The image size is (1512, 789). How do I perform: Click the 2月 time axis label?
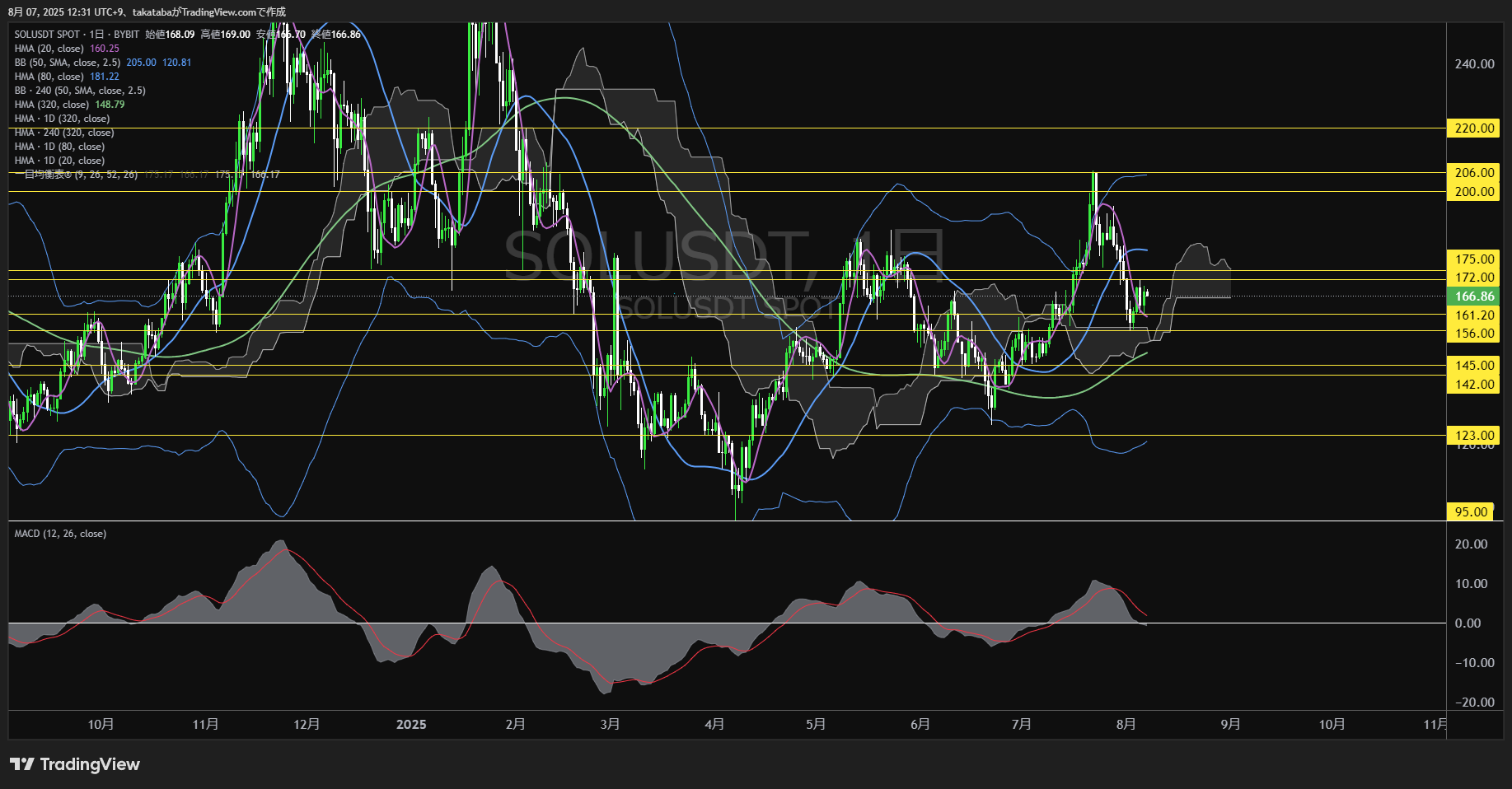[x=515, y=725]
